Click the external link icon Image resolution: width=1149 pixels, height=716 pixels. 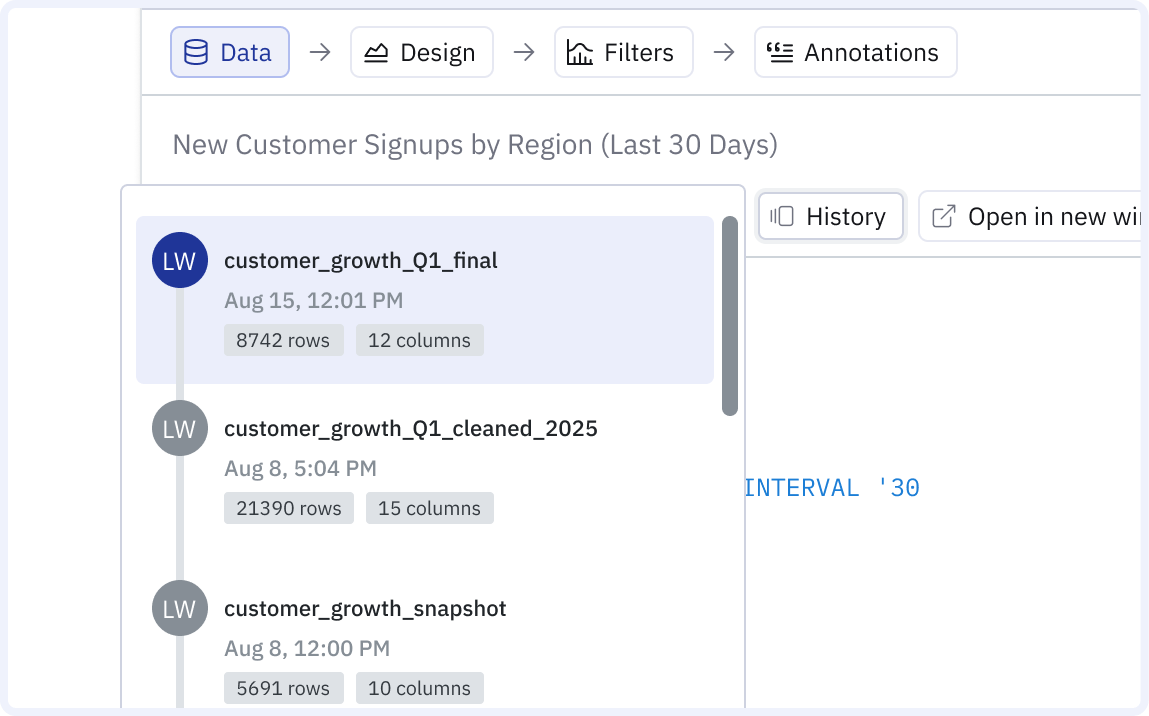click(x=943, y=216)
